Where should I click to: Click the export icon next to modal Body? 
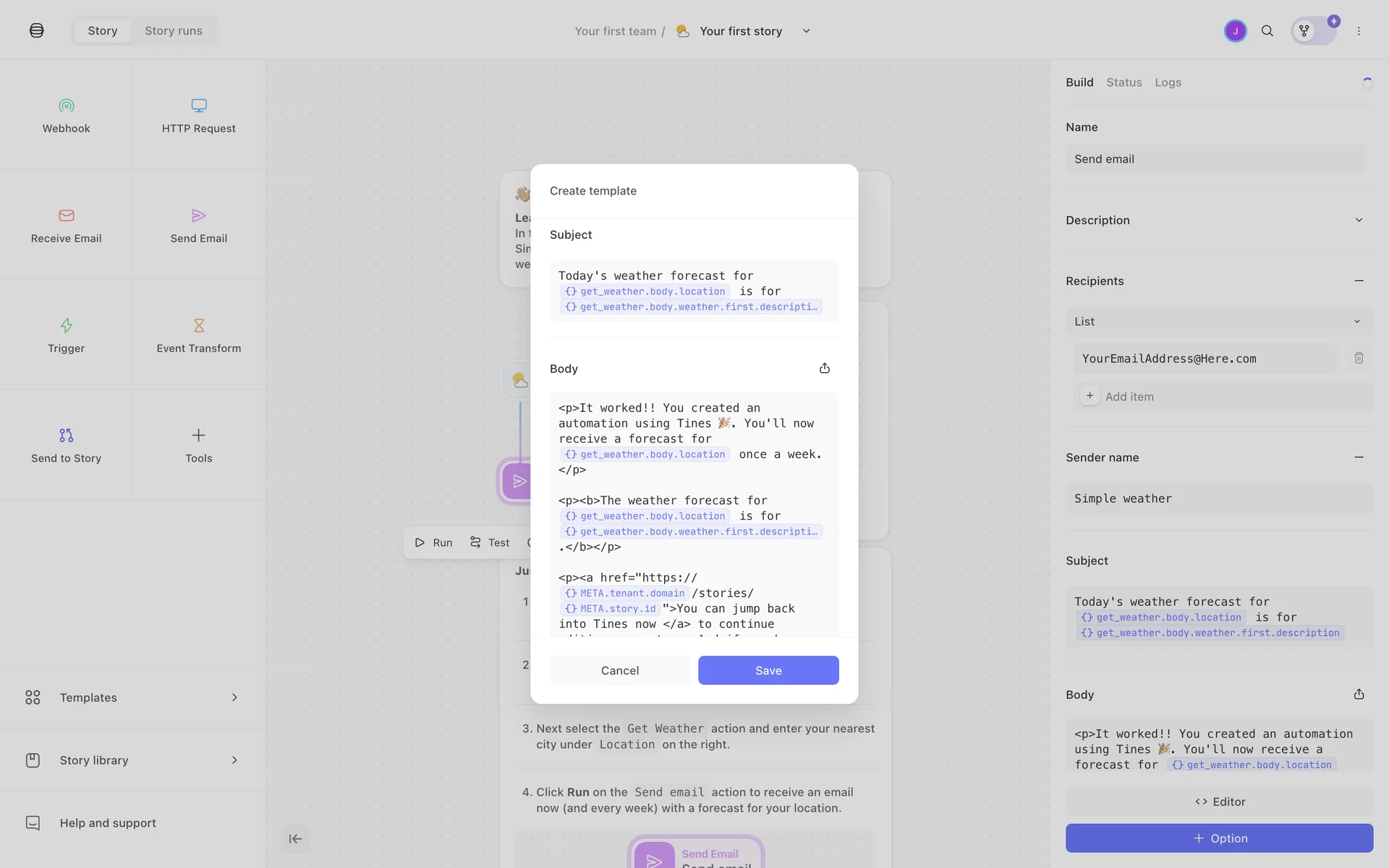click(824, 368)
